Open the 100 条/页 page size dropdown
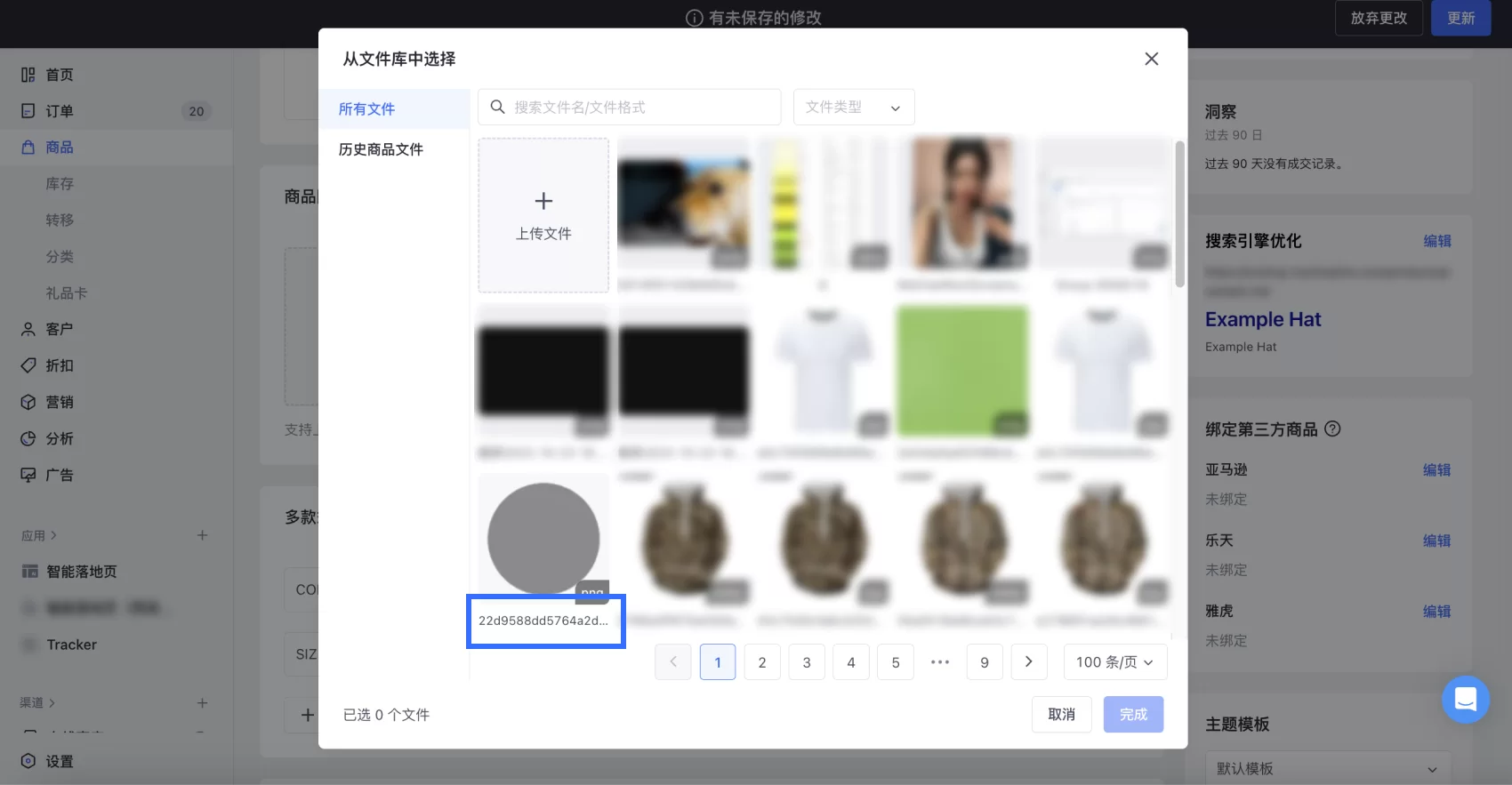Screen dimensions: 1512x785 coord(1115,661)
